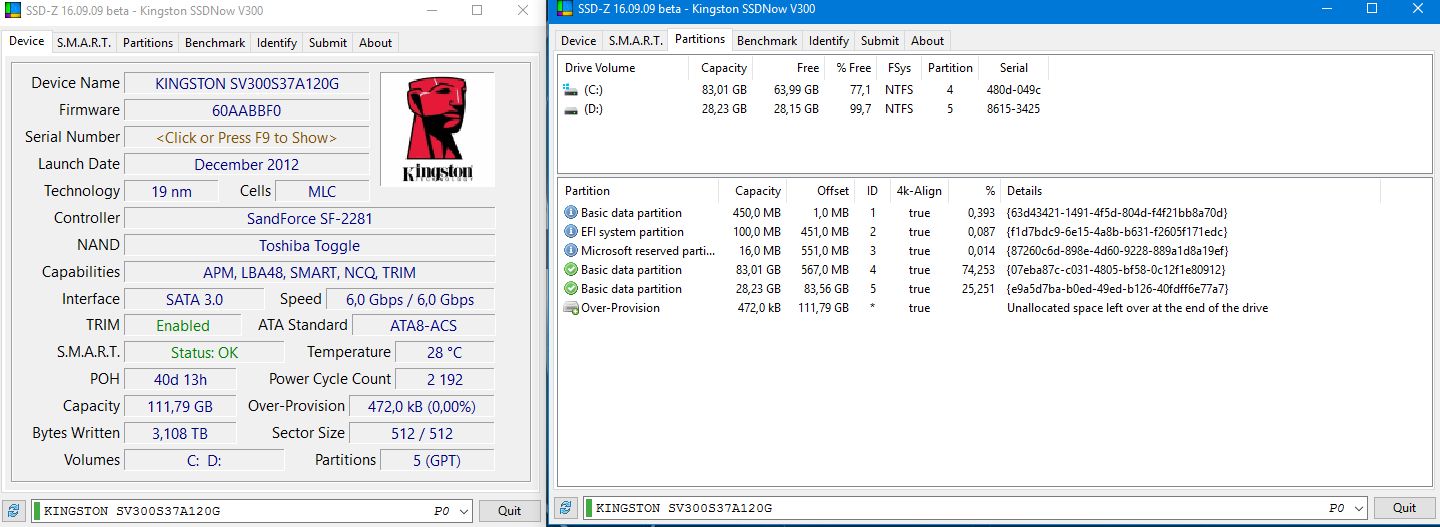Open Identify tab in right window
The width and height of the screenshot is (1440, 527).
[829, 40]
